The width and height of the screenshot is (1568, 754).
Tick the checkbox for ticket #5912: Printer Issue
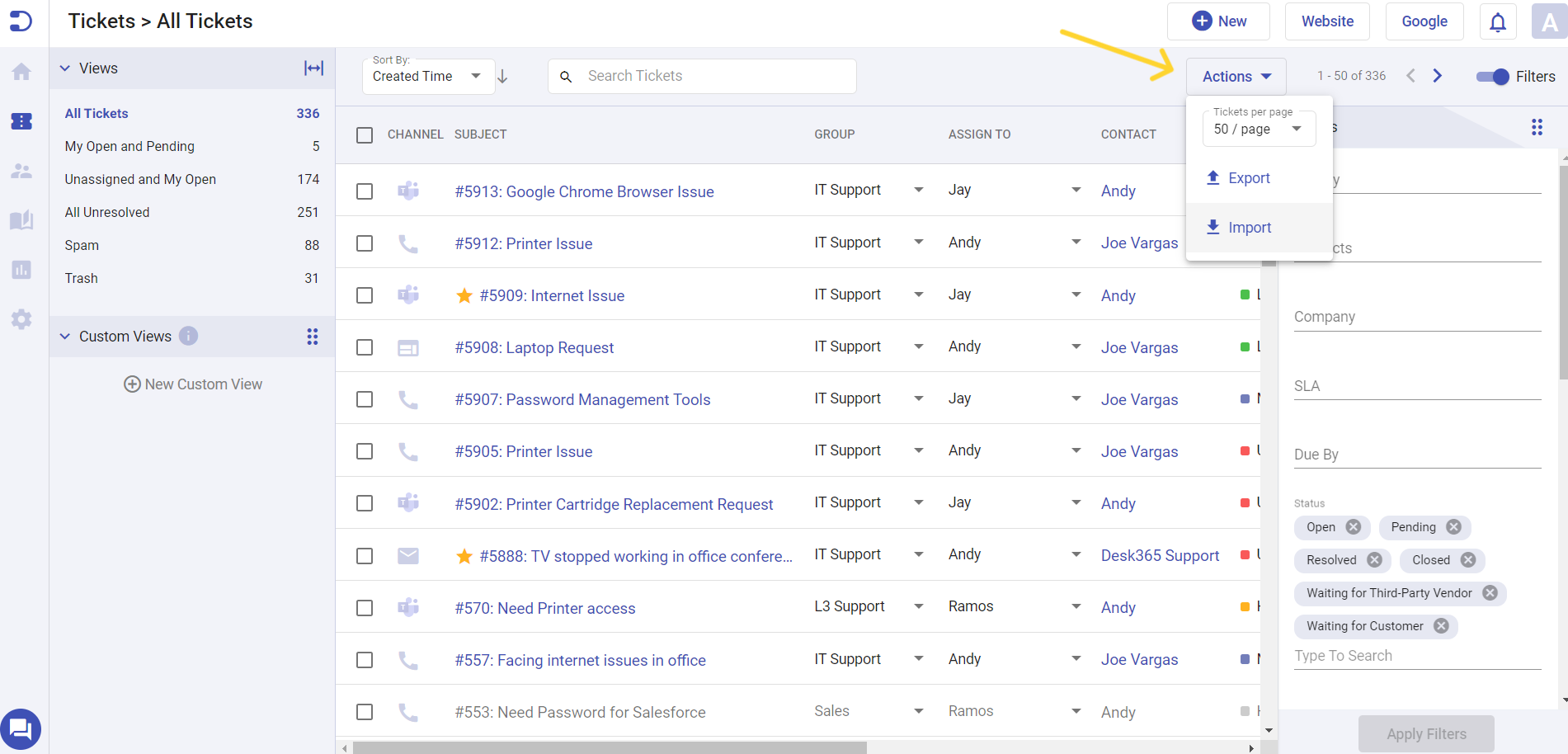point(365,243)
